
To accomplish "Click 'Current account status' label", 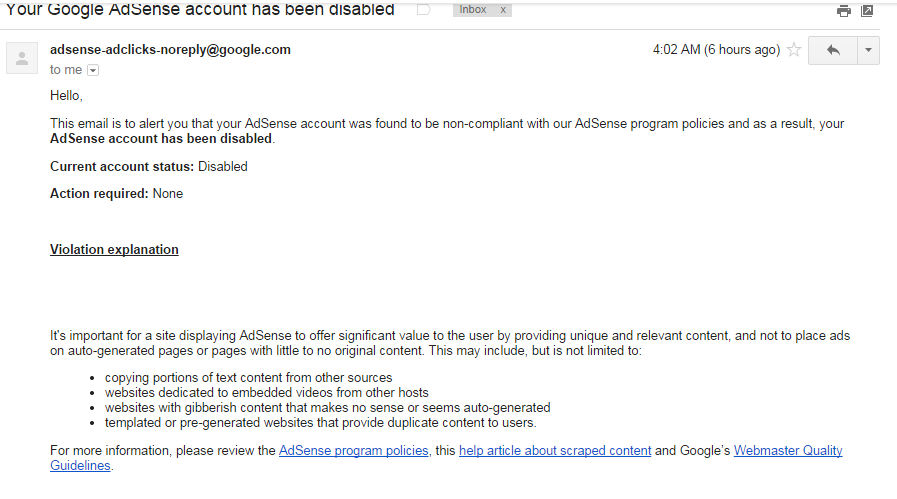I will click(122, 167).
